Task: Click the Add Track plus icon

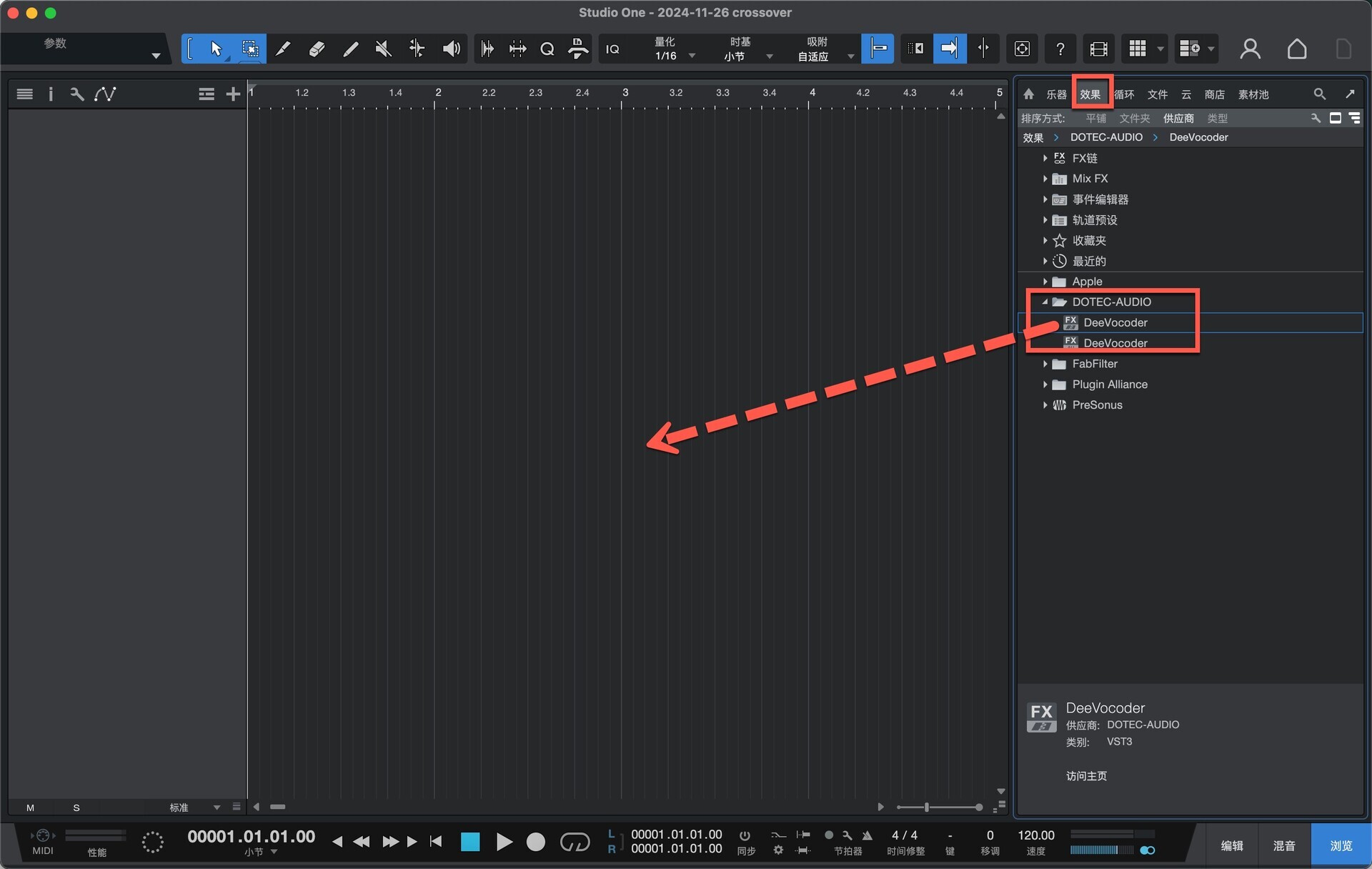Action: point(233,94)
